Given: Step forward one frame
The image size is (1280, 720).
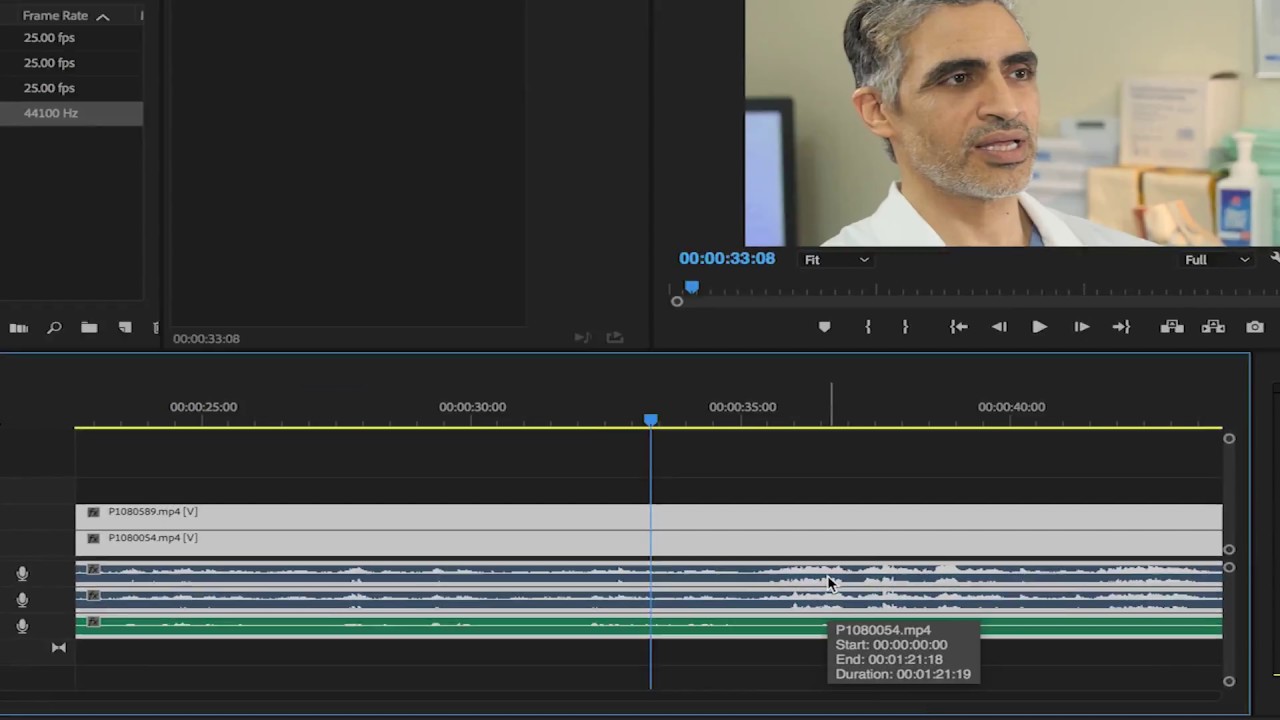Looking at the screenshot, I should 1081,327.
